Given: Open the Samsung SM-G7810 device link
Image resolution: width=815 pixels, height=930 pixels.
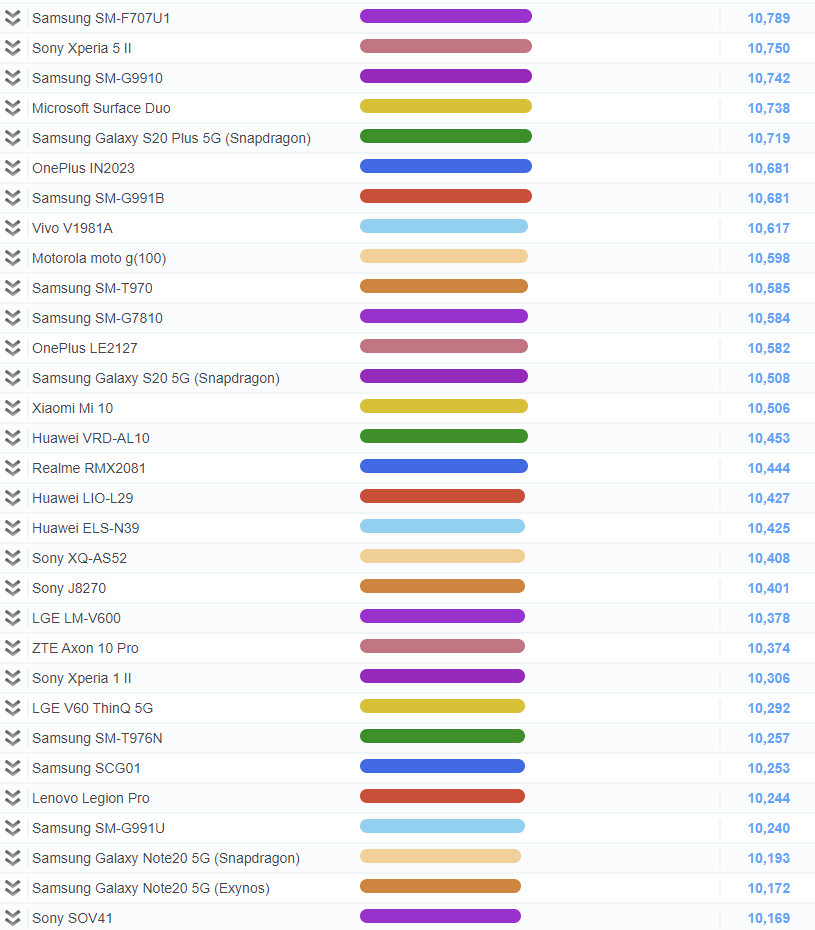Looking at the screenshot, I should coord(97,319).
